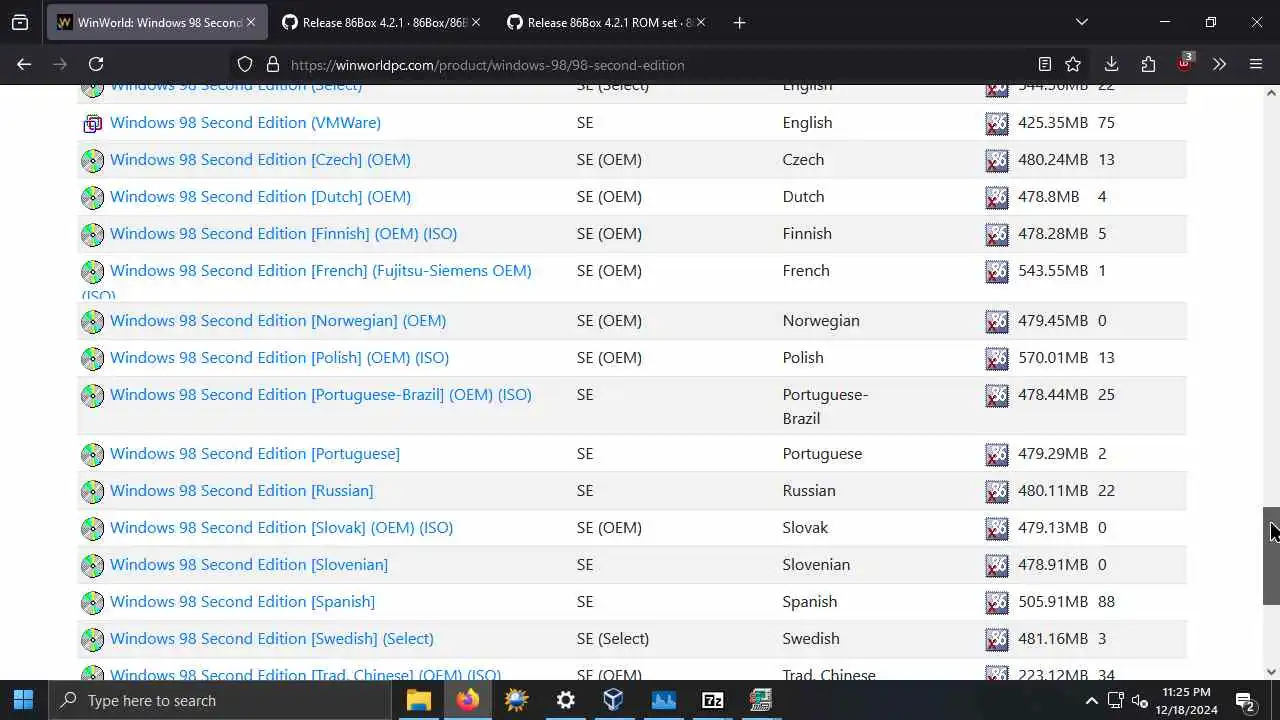The width and height of the screenshot is (1280, 720).
Task: Click the Firefox View icon in tab bar
Action: [20, 22]
